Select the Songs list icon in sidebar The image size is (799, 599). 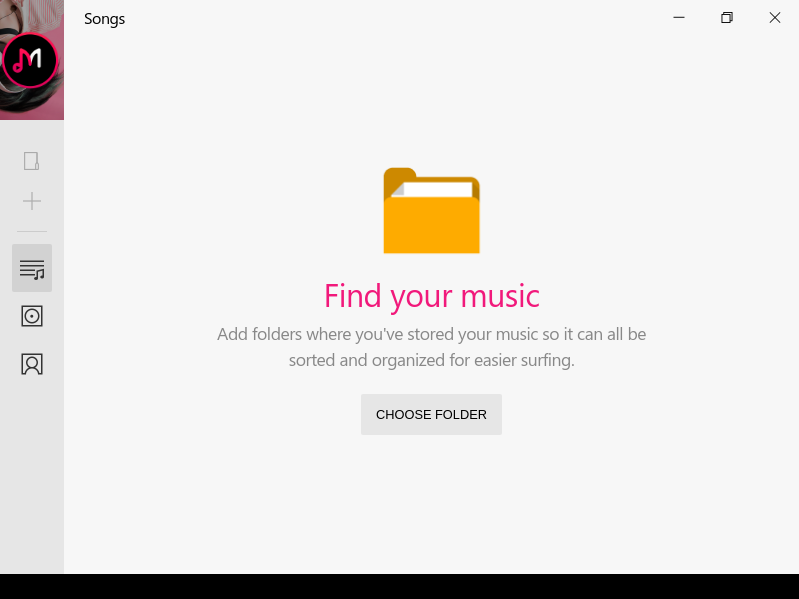pyautogui.click(x=32, y=268)
